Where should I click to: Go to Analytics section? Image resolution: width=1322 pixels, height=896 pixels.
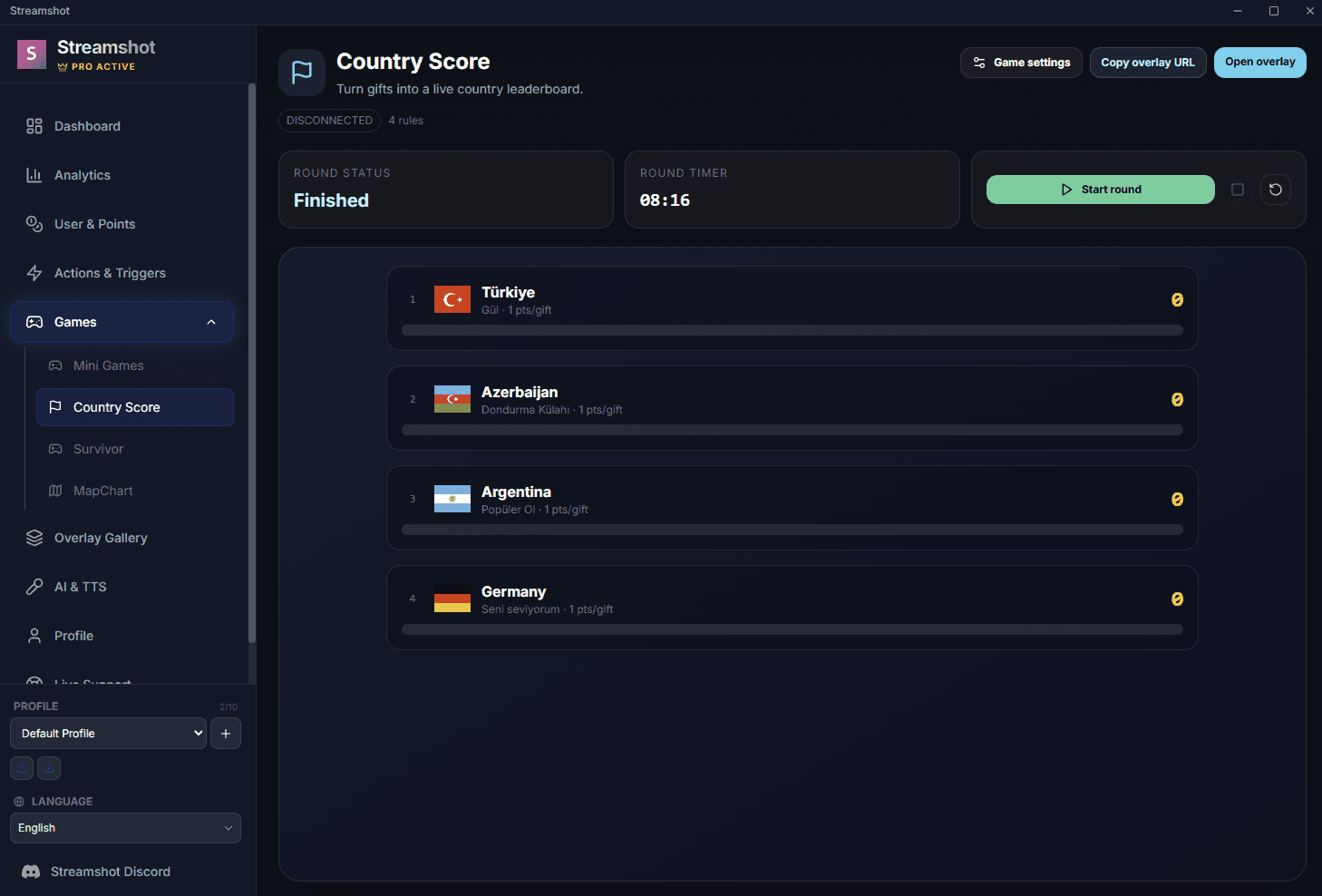tap(122, 175)
